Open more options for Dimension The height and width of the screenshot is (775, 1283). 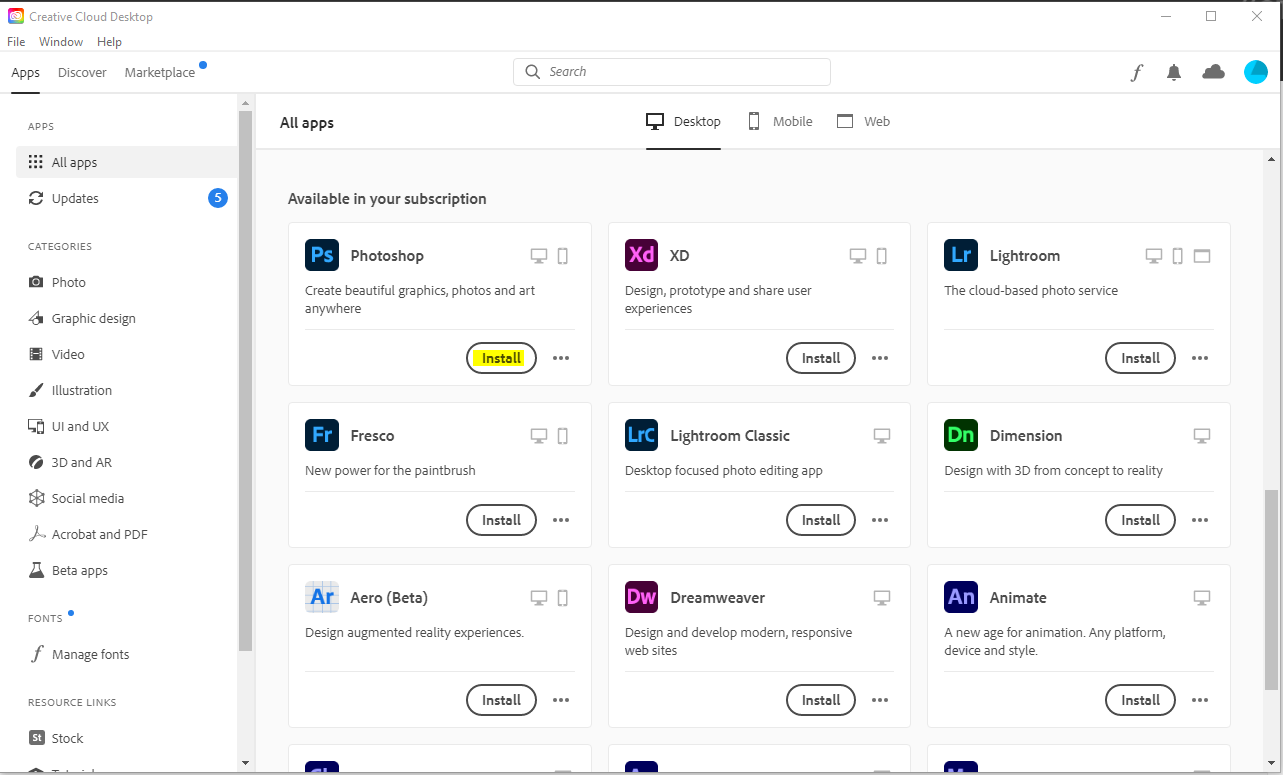pos(1200,520)
